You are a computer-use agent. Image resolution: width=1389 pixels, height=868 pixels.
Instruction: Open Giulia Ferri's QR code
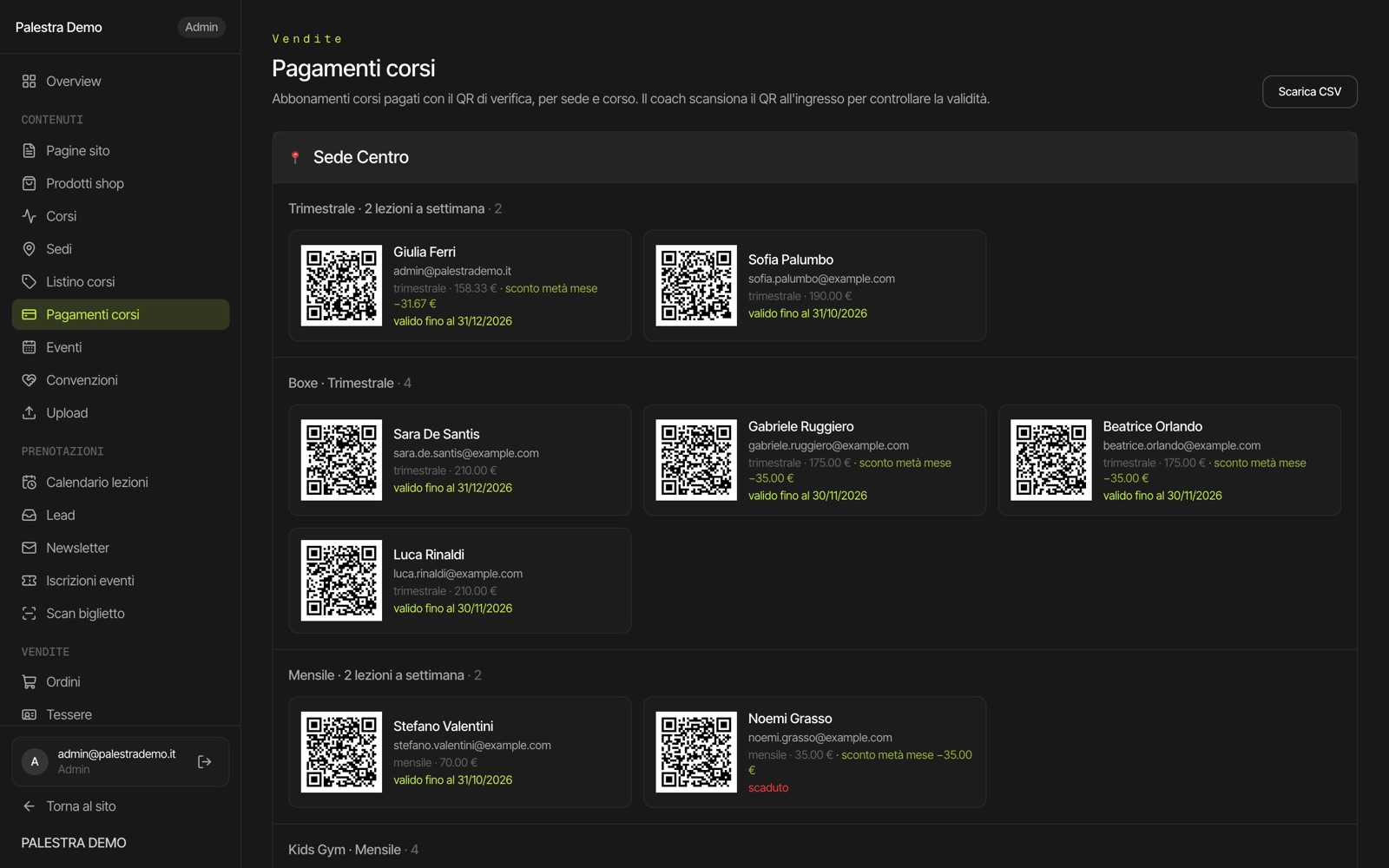coord(341,286)
